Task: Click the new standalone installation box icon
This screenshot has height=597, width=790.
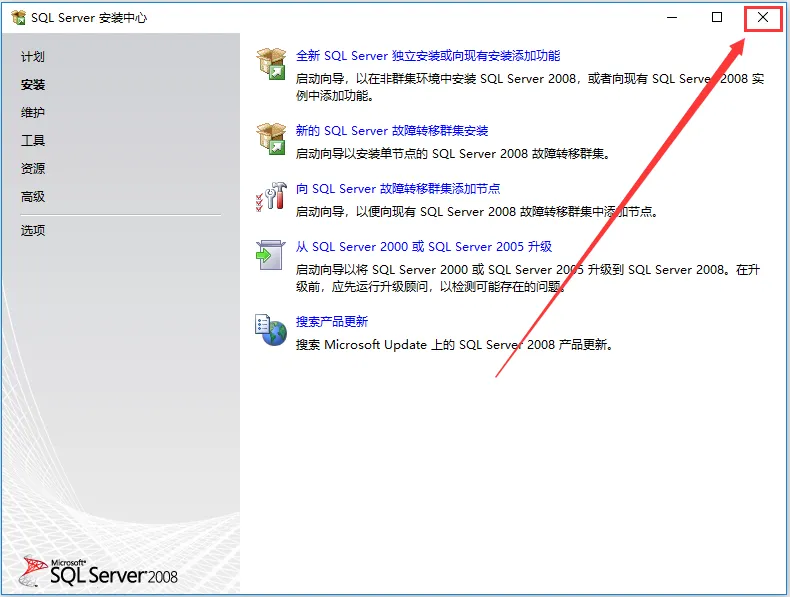Action: 271,62
